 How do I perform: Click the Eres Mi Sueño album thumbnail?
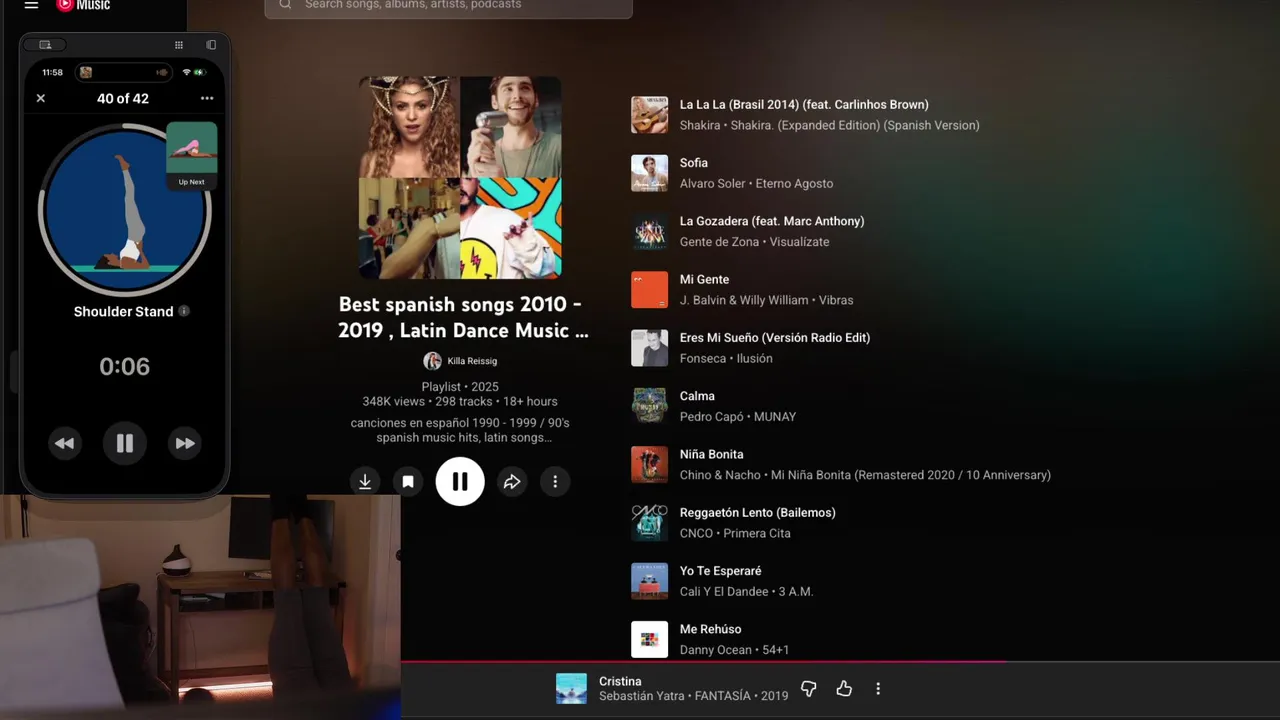649,348
